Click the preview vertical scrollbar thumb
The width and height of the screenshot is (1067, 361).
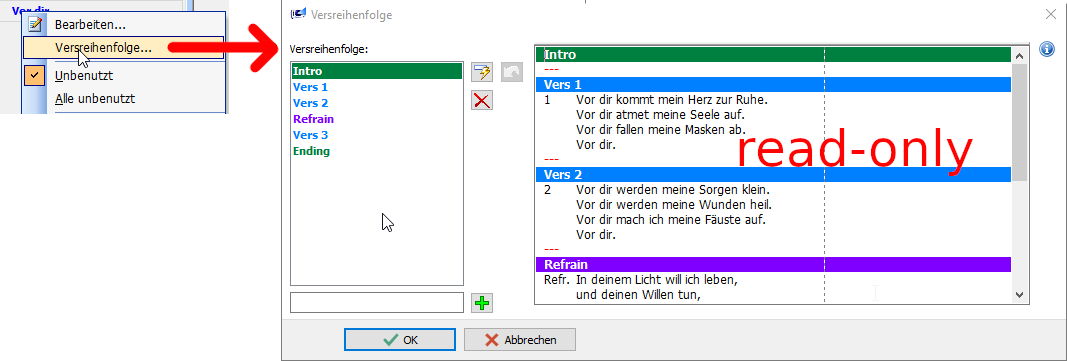click(x=1019, y=122)
